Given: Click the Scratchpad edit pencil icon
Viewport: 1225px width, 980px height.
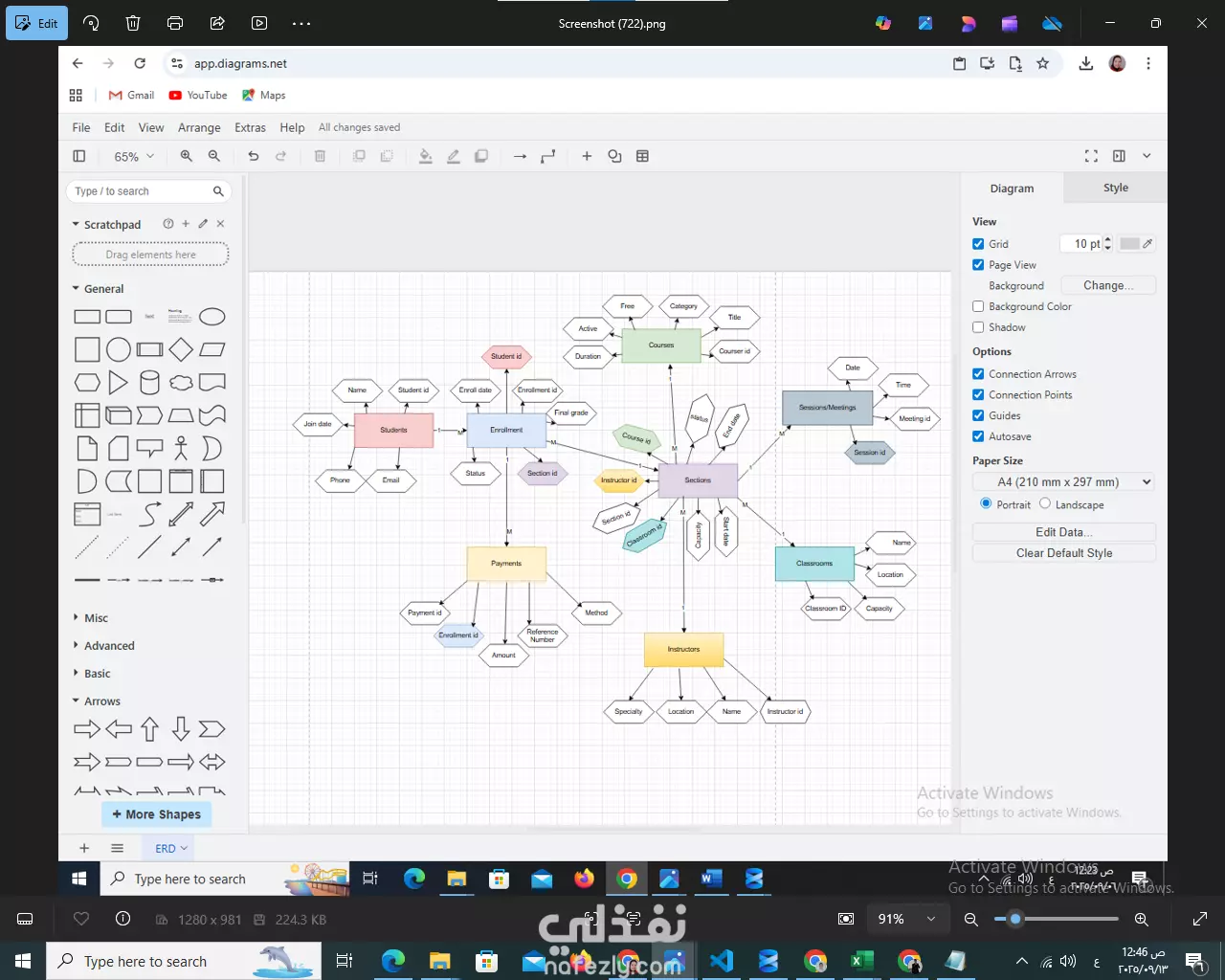Looking at the screenshot, I should coord(203,224).
